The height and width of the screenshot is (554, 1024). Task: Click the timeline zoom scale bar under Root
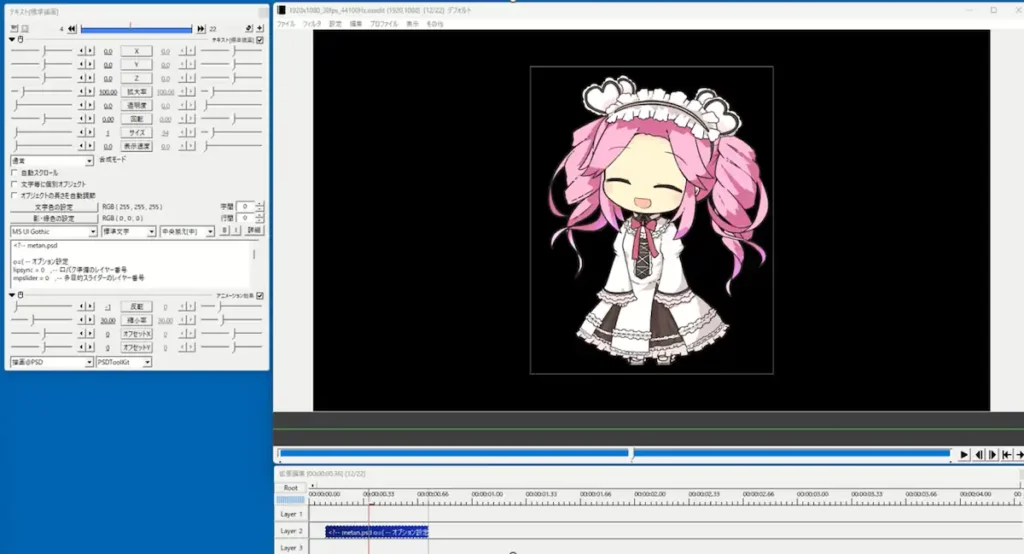pos(291,500)
